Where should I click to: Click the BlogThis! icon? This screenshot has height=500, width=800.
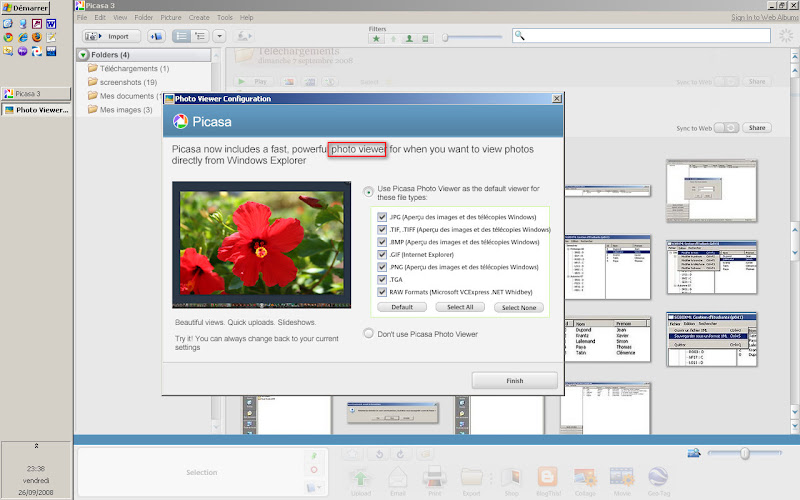click(x=548, y=482)
